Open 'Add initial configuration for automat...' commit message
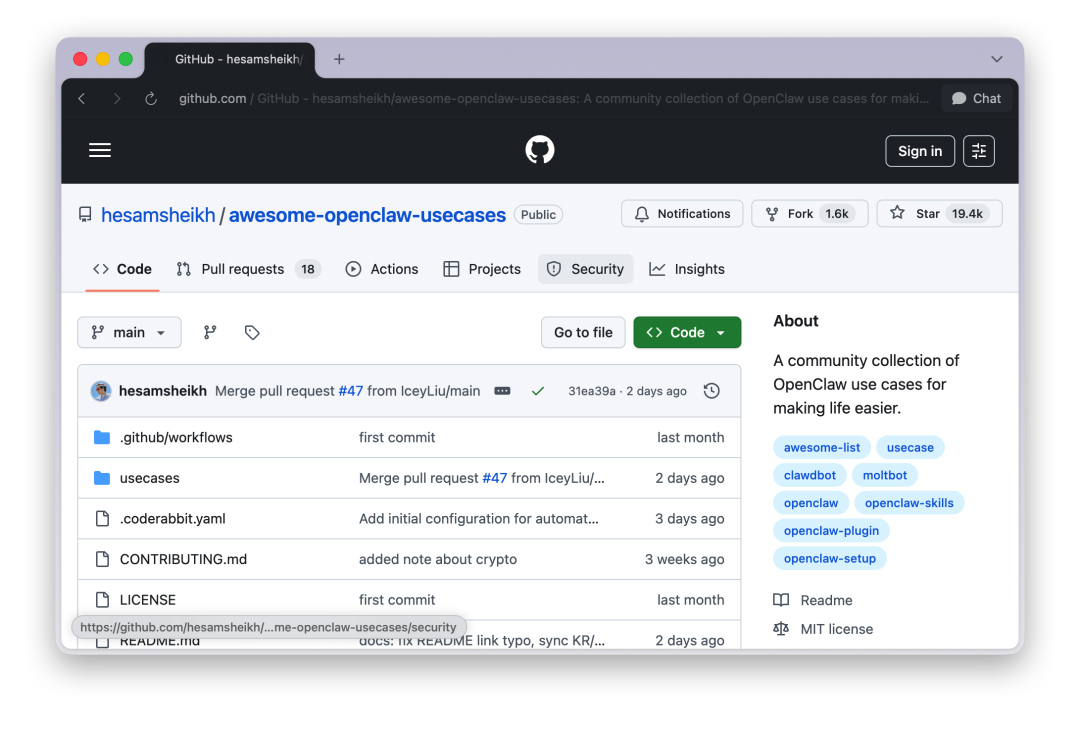 coord(479,518)
